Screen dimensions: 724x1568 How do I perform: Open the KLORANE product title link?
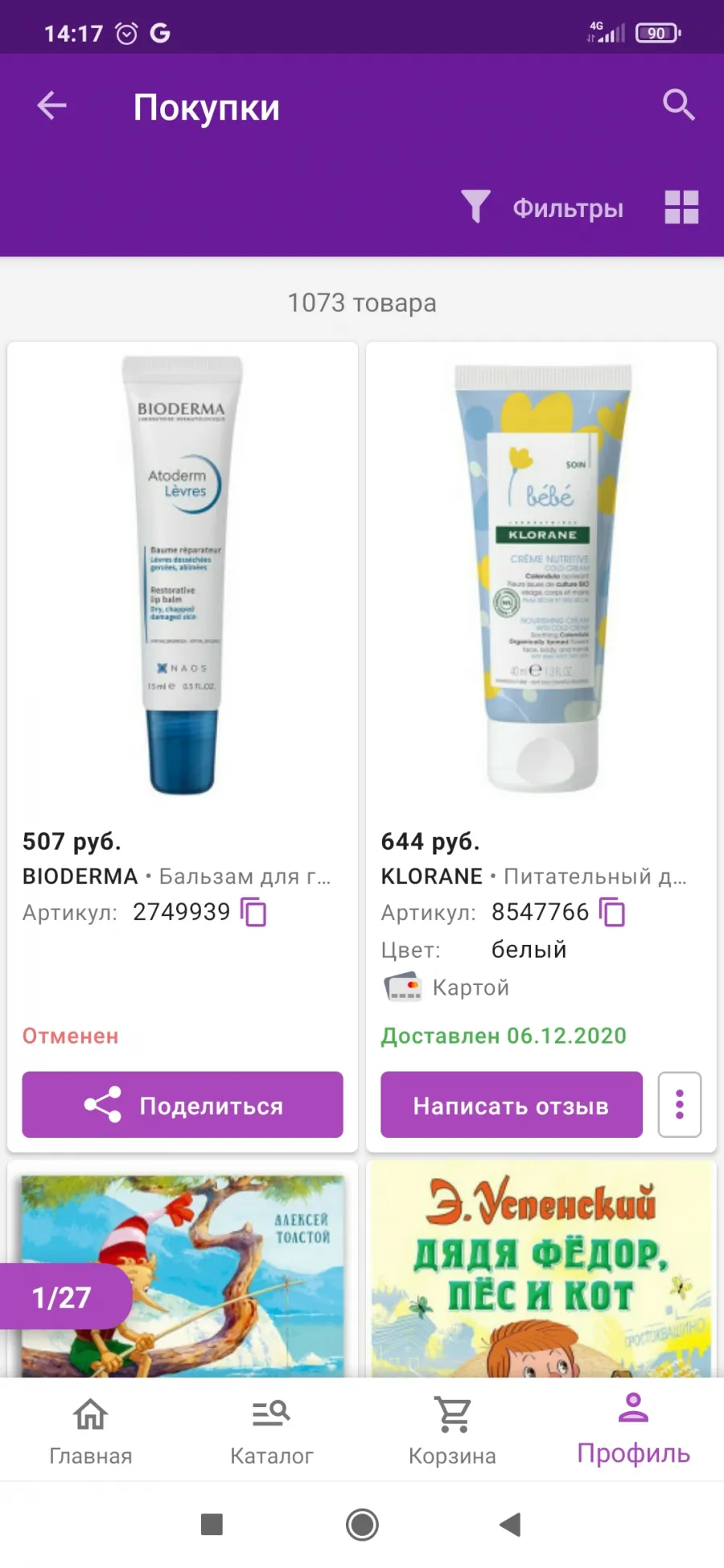click(534, 876)
